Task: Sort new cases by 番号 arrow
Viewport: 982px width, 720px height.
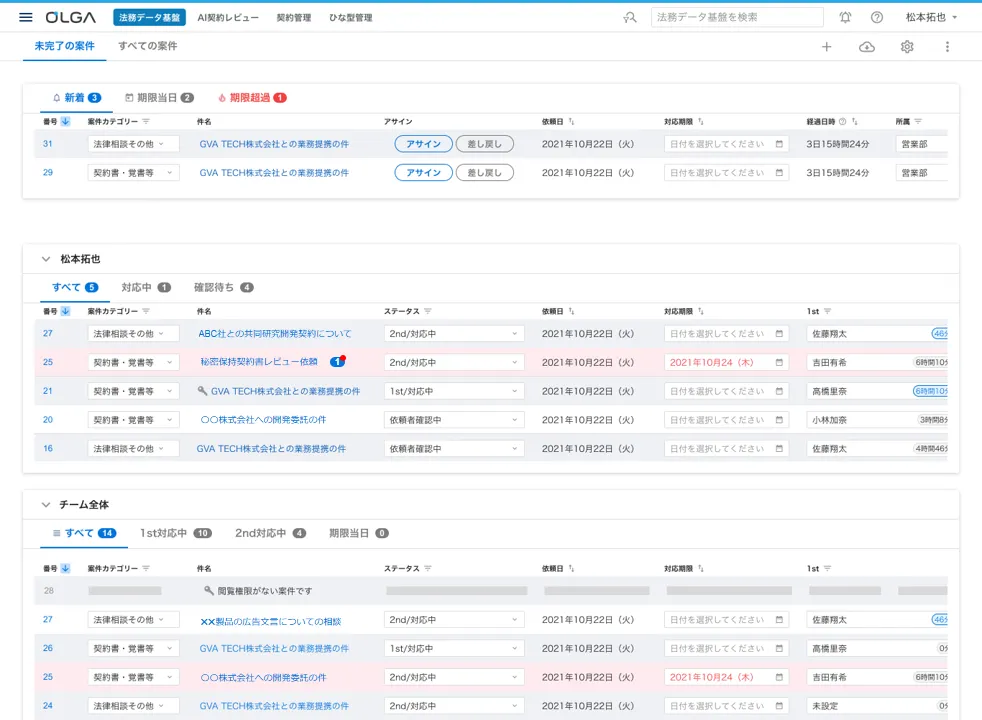Action: [x=66, y=121]
